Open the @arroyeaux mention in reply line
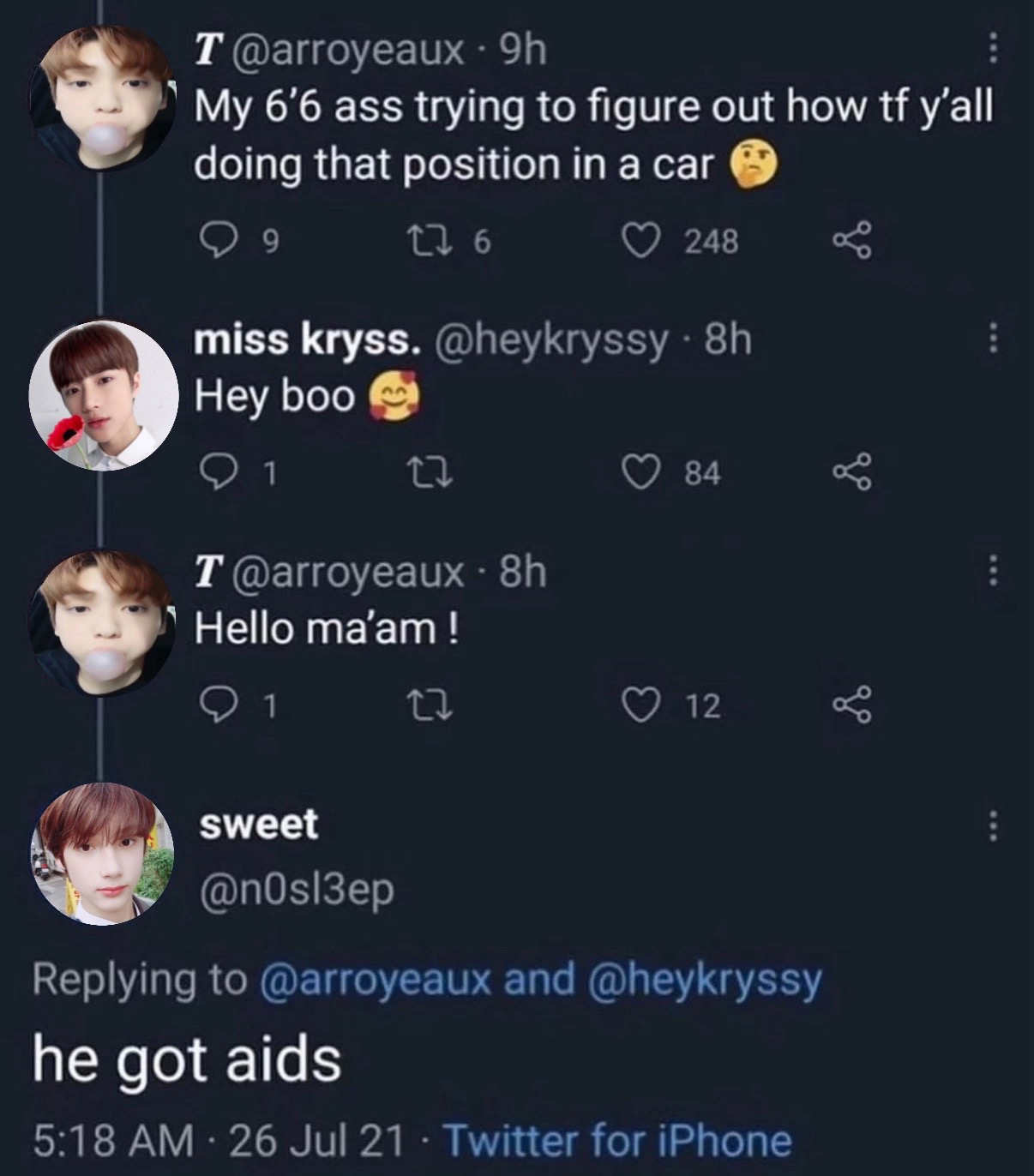 tap(375, 980)
